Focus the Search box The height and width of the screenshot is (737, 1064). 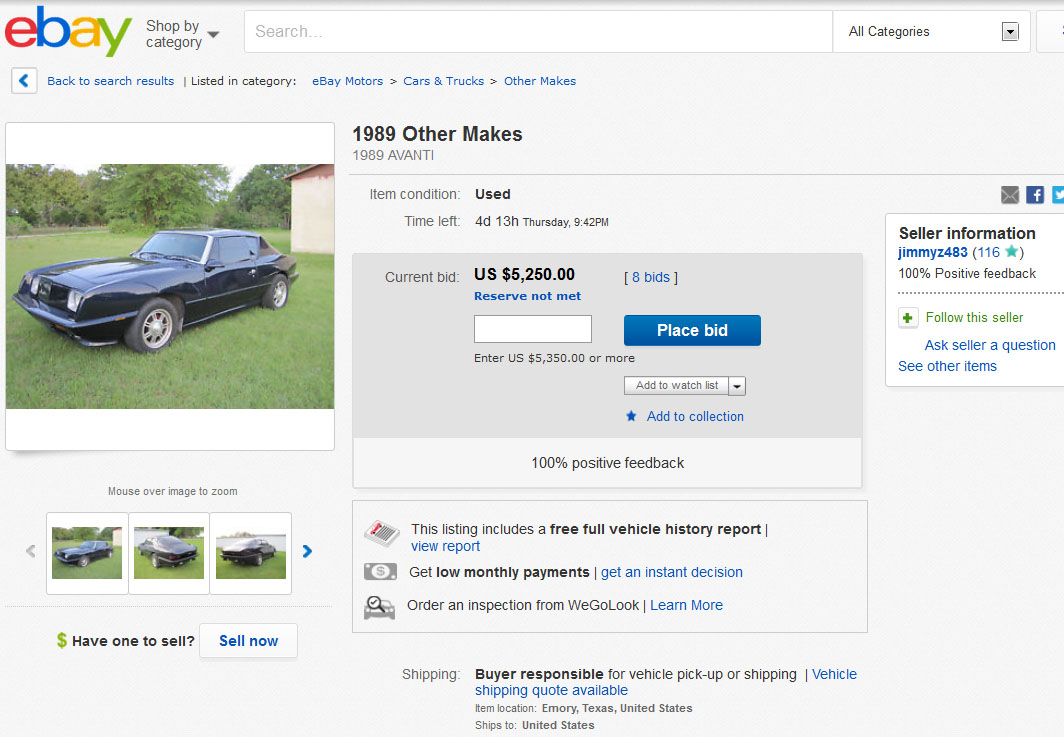[538, 32]
